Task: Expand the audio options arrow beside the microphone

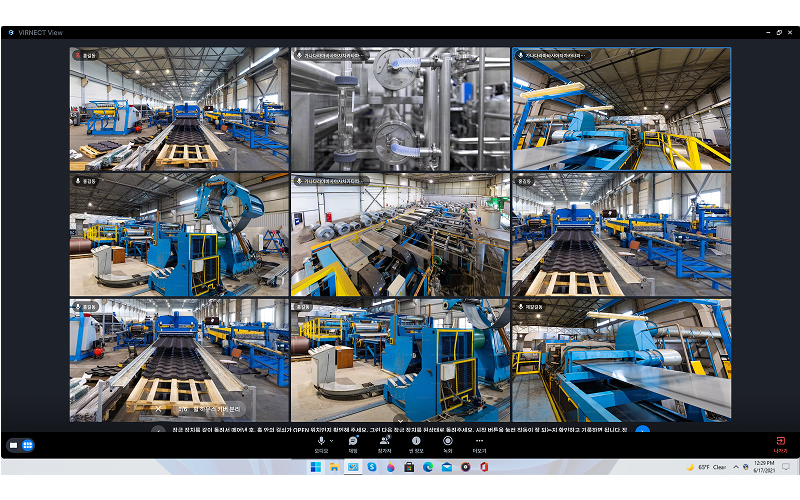Action: coord(332,440)
